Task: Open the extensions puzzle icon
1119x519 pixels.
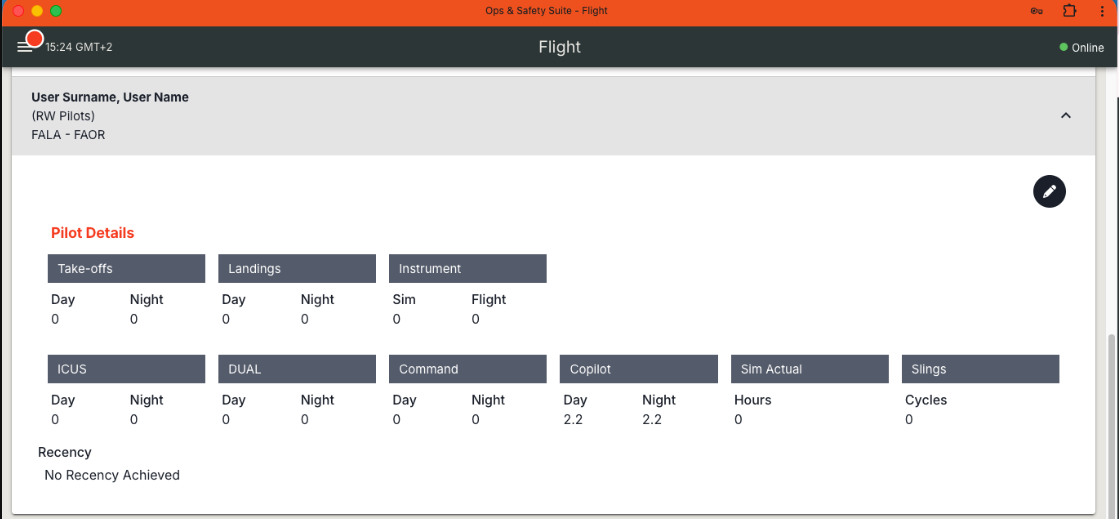Action: (x=1070, y=11)
